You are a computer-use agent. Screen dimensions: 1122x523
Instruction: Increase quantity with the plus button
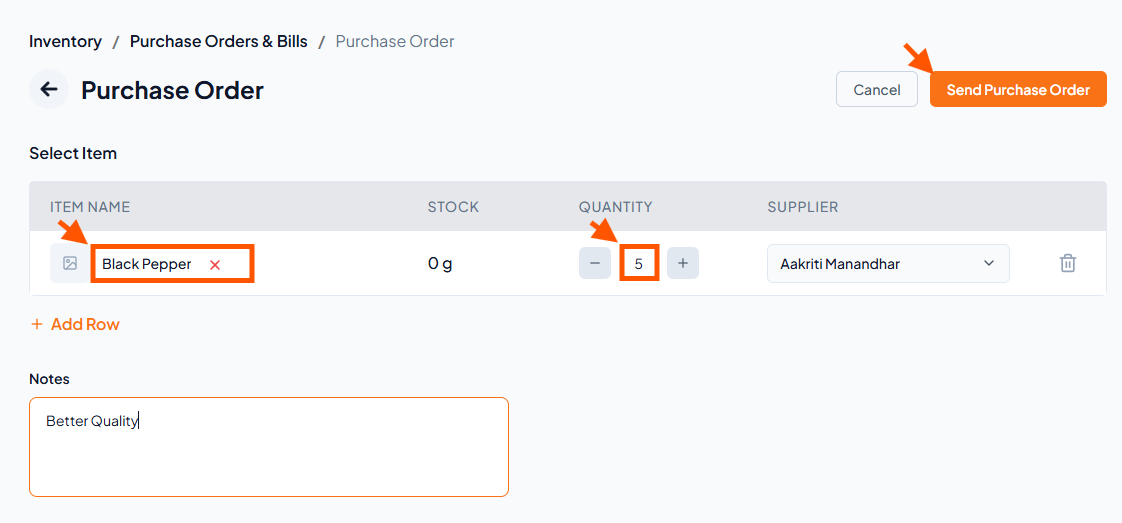(x=683, y=263)
